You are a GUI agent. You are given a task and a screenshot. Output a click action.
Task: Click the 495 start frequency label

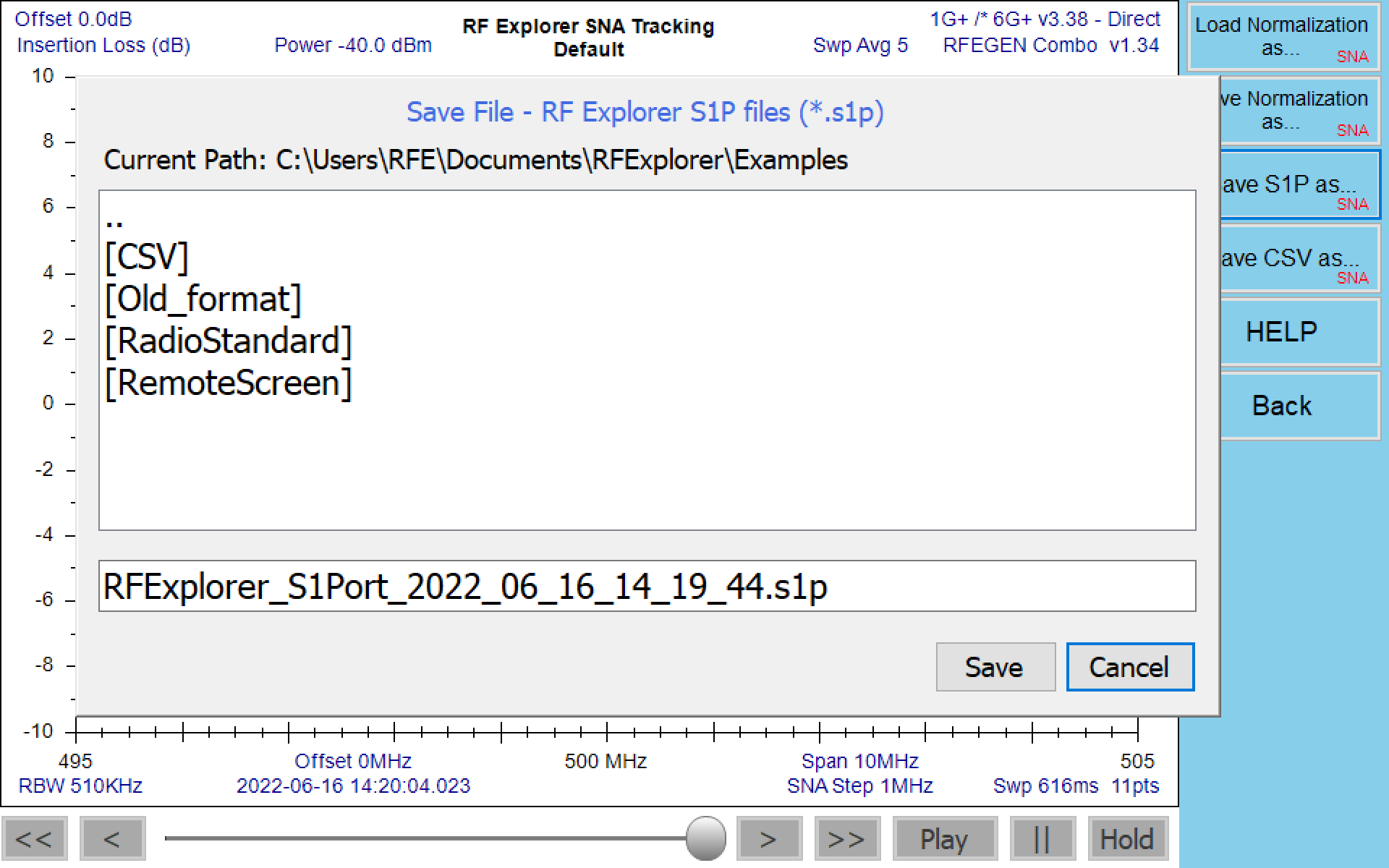(x=75, y=761)
